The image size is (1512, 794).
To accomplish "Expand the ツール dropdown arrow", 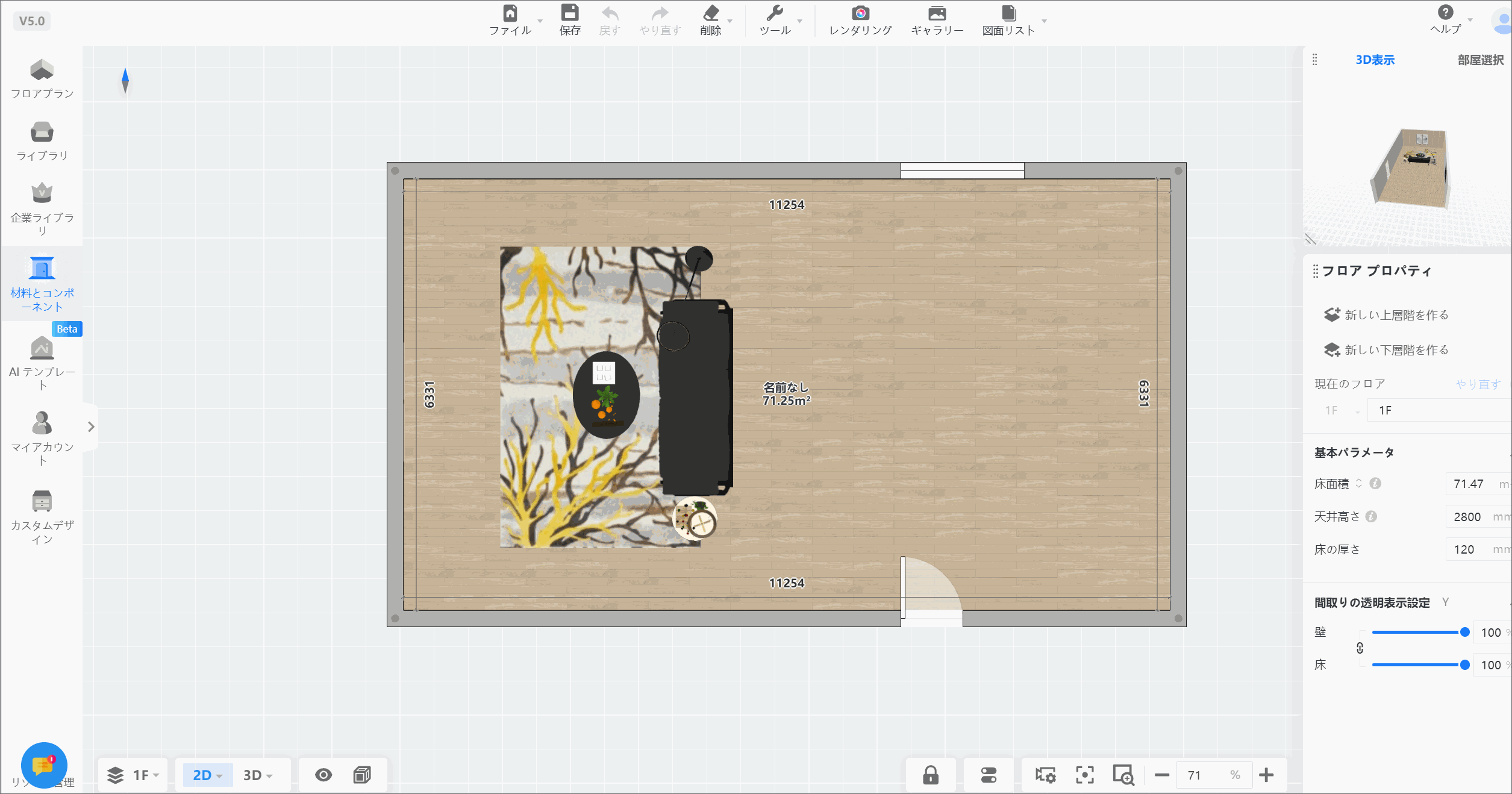I will 800,21.
